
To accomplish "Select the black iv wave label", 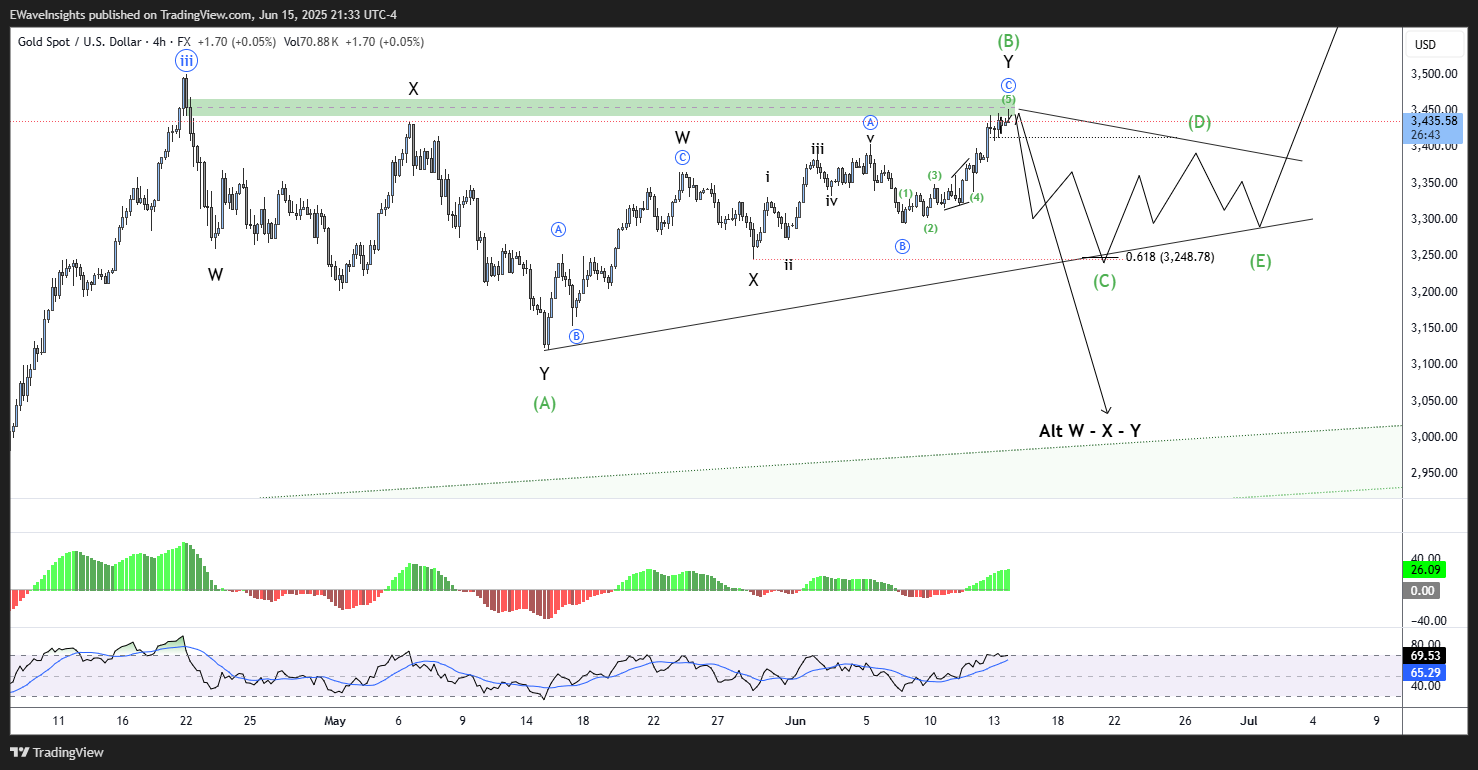I will [831, 200].
